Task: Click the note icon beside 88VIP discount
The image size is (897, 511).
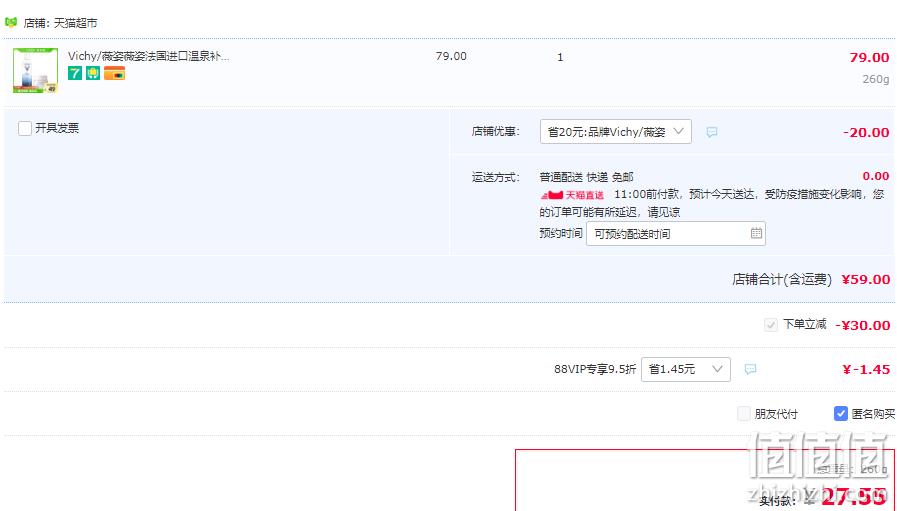Action: [751, 369]
